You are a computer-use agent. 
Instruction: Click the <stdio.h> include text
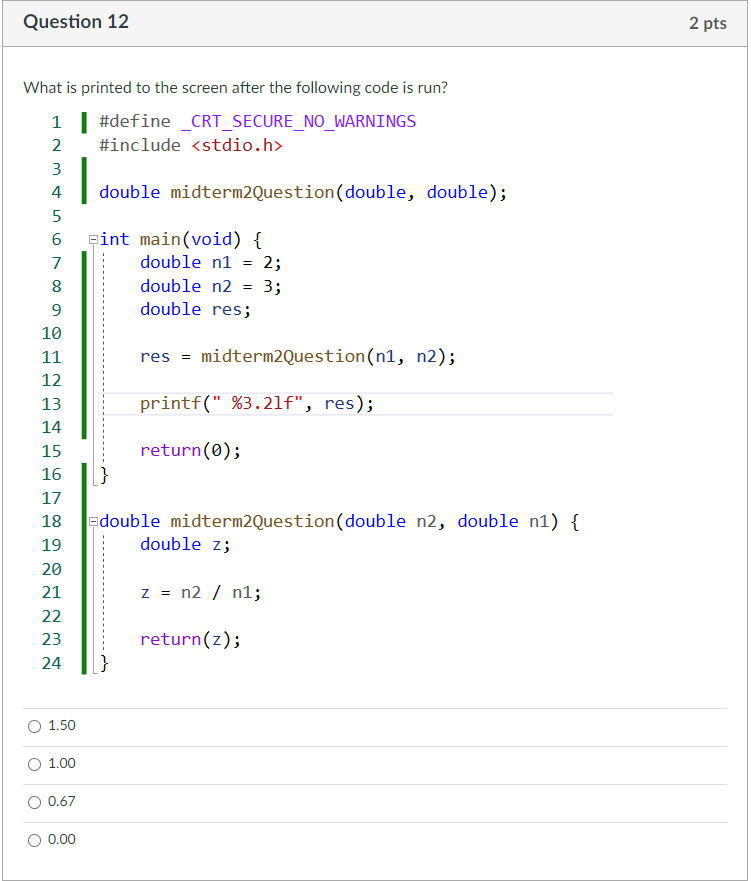click(x=236, y=146)
